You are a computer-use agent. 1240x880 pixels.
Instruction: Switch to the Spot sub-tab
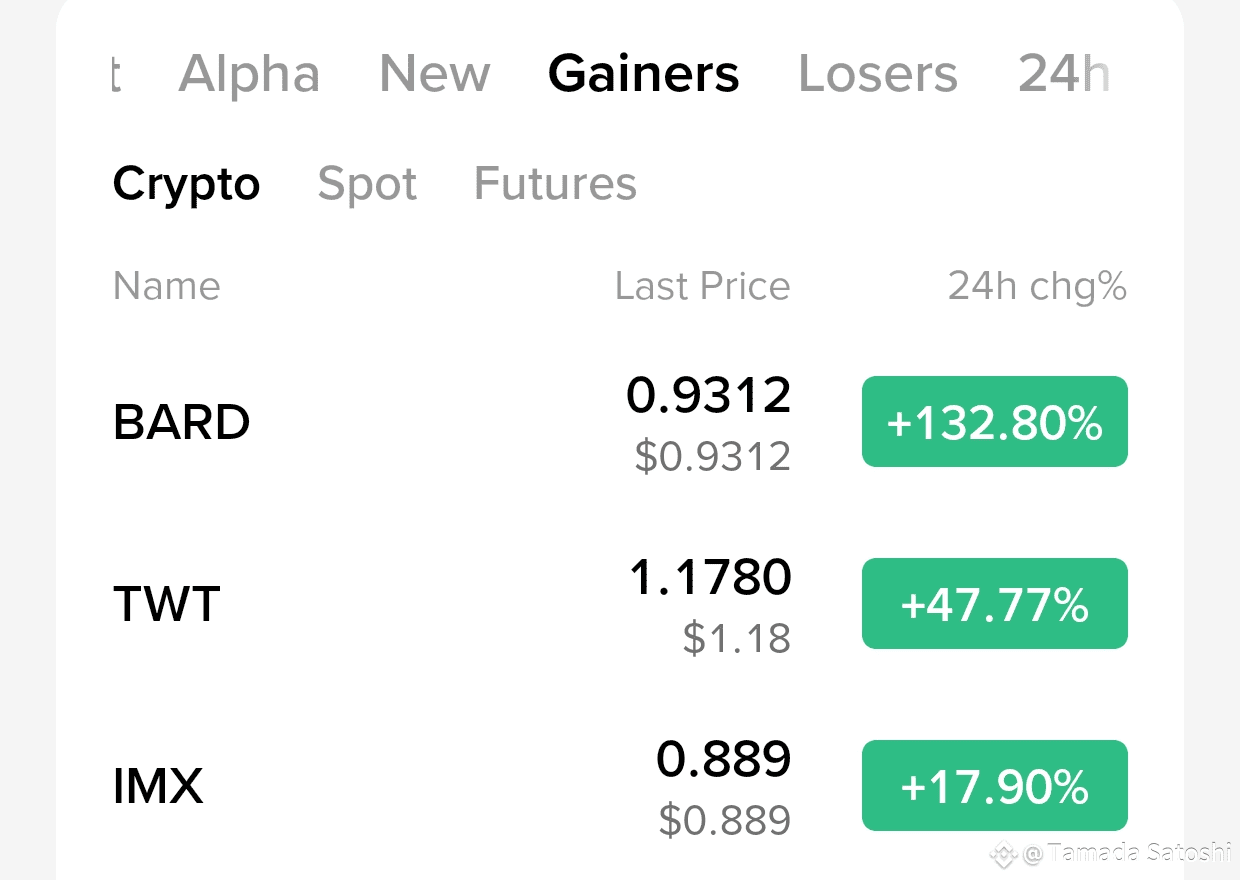[367, 184]
